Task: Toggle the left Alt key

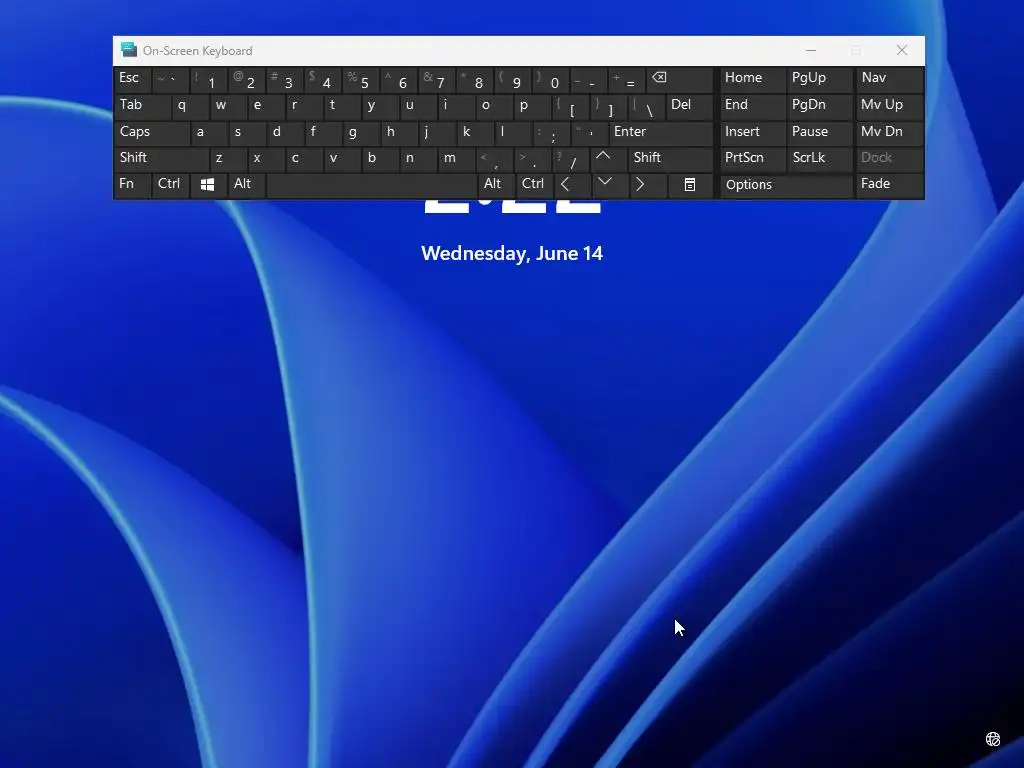Action: 246,185
